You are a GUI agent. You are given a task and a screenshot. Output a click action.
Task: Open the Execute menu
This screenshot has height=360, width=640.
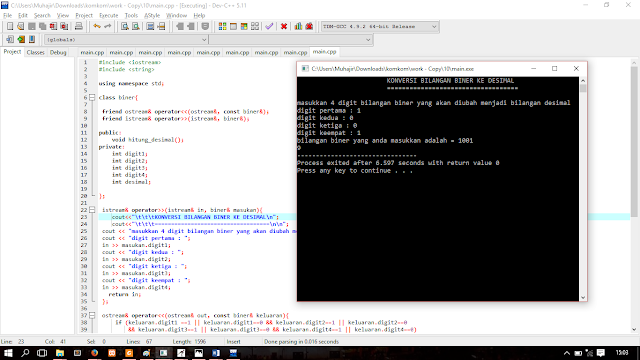click(x=109, y=16)
